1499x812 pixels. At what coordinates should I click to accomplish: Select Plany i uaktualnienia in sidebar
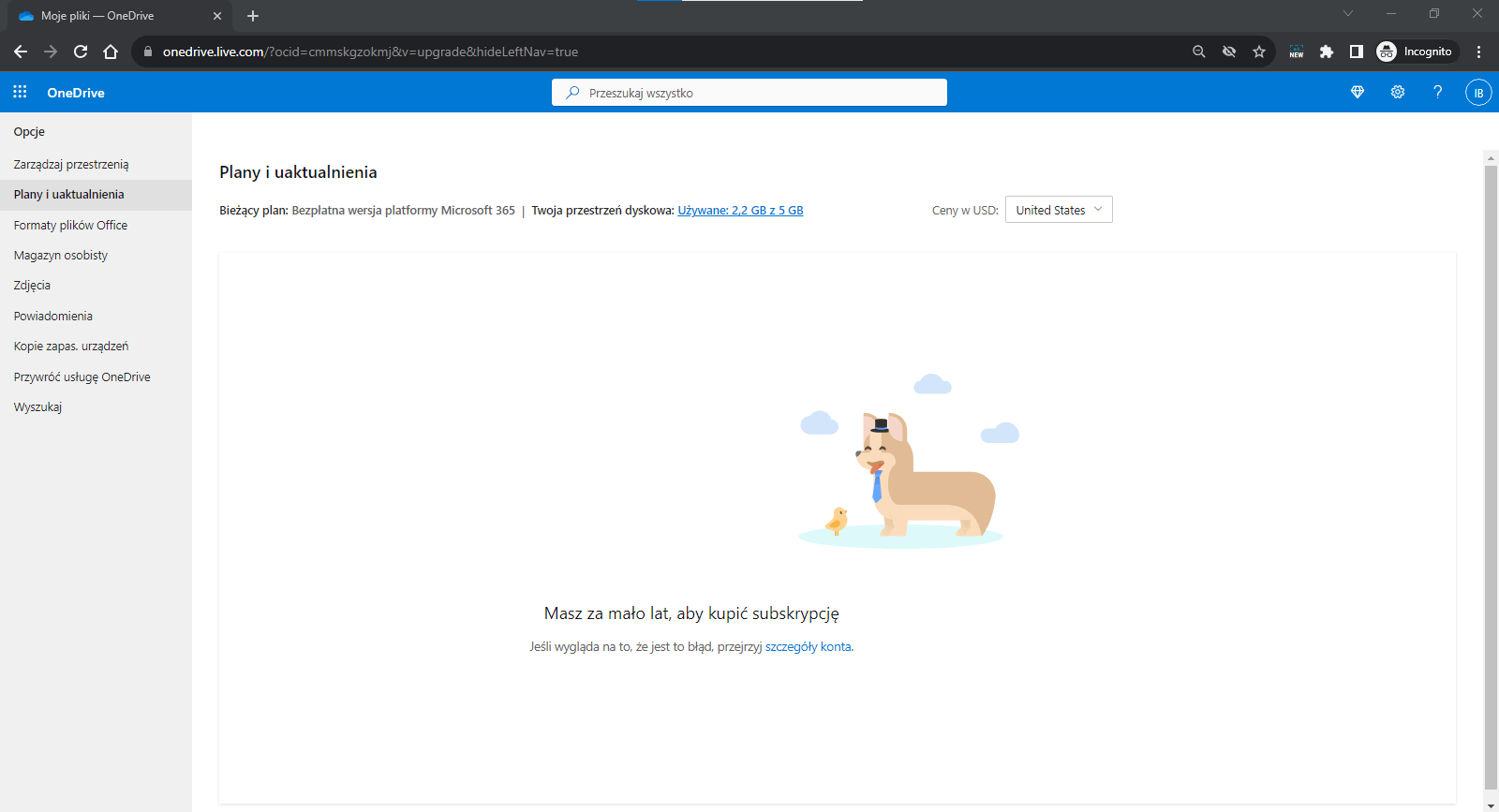tap(96, 195)
